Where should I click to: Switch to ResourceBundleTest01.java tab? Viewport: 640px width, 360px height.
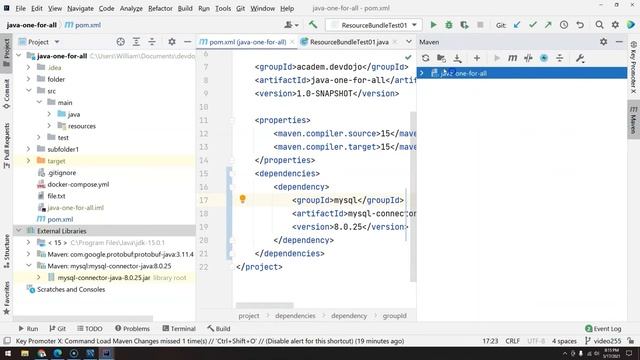(349, 42)
